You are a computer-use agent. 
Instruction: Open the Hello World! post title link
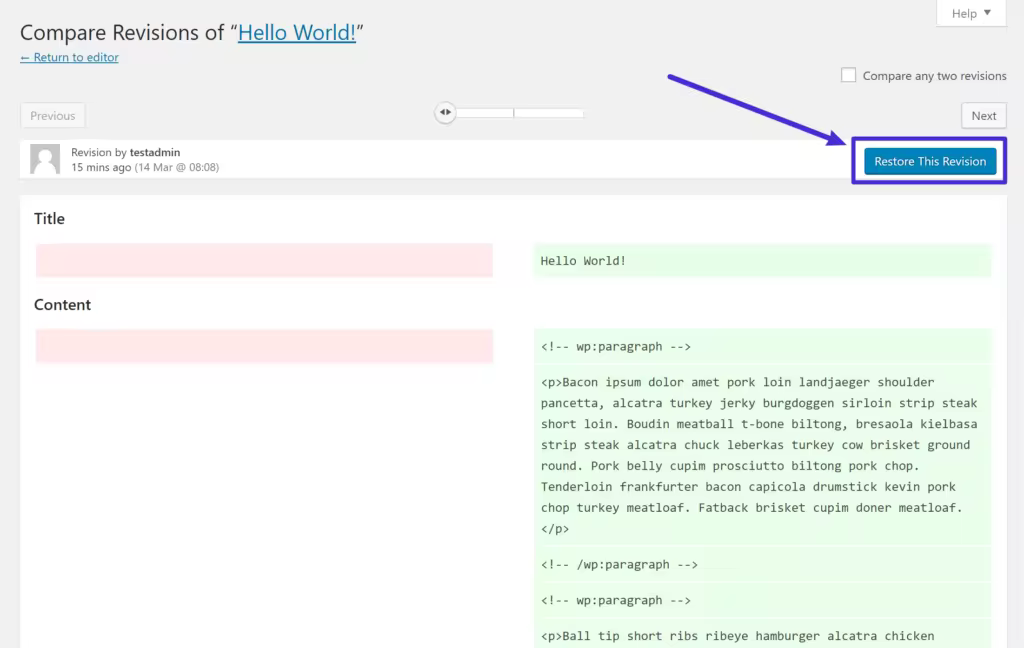pos(296,32)
